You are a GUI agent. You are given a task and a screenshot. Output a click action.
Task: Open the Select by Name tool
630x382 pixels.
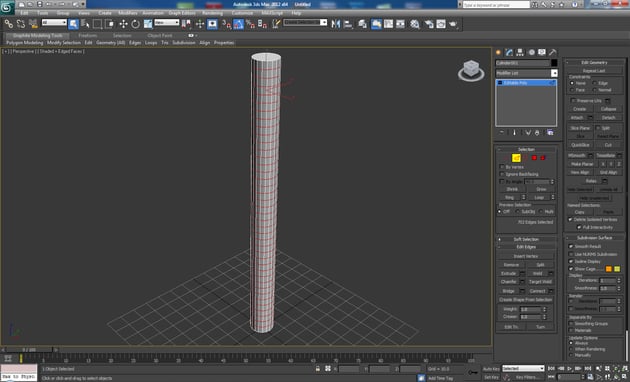[85, 24]
